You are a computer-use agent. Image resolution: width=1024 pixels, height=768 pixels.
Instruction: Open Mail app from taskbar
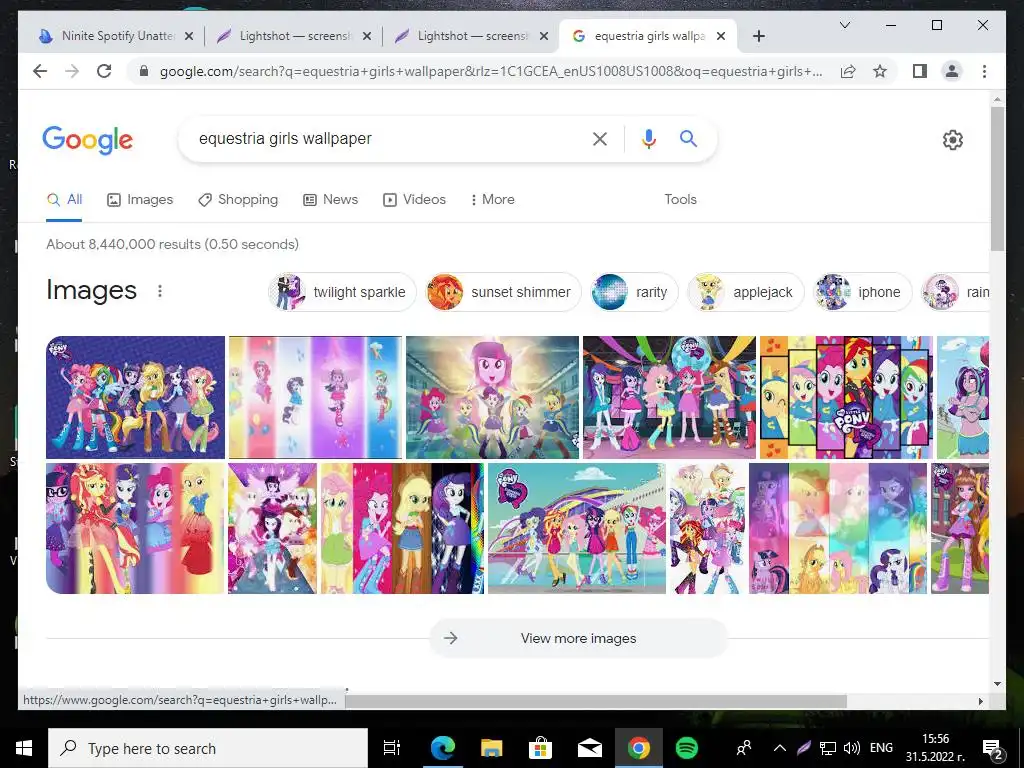pyautogui.click(x=590, y=748)
